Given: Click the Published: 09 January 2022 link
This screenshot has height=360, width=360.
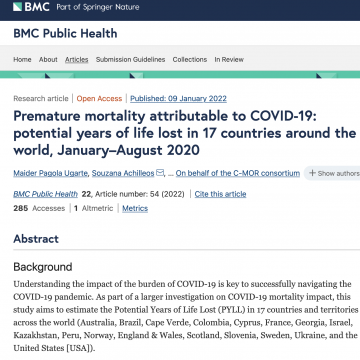Looking at the screenshot, I should [178, 99].
